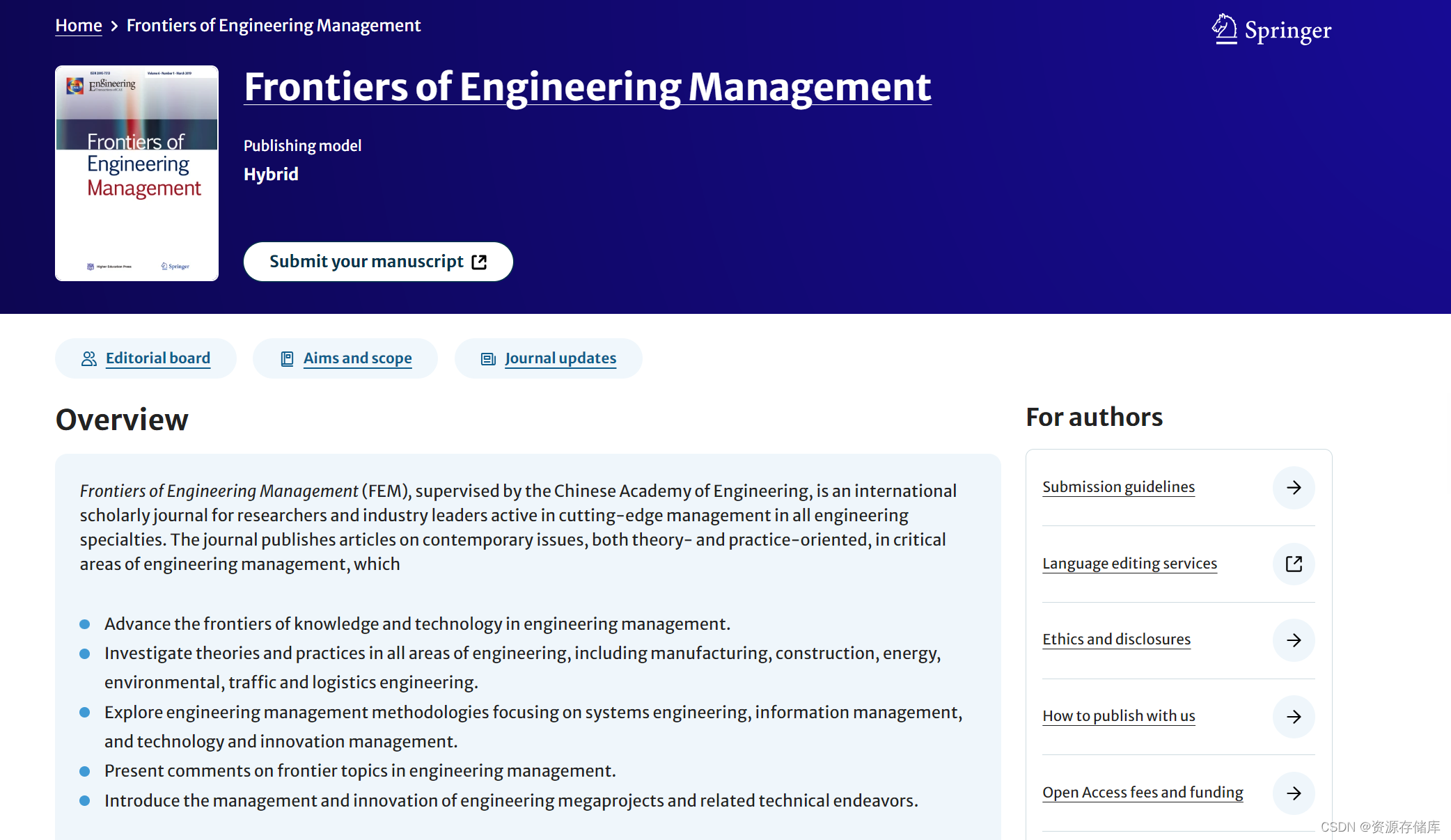Click the Springer logo
The width and height of the screenshot is (1451, 840).
[1271, 29]
